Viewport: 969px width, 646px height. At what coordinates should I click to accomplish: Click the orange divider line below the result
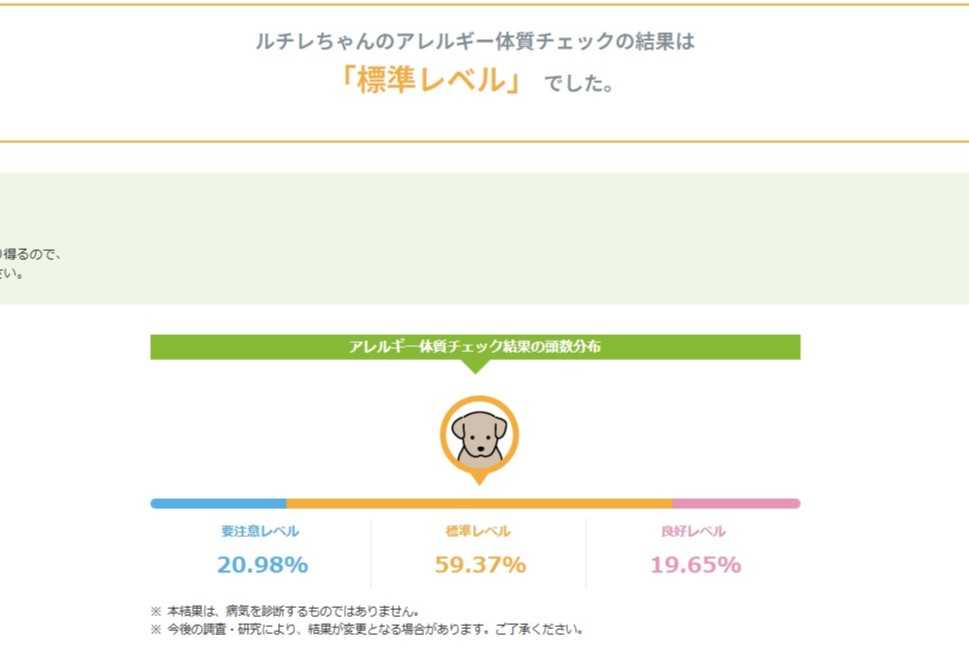click(484, 141)
